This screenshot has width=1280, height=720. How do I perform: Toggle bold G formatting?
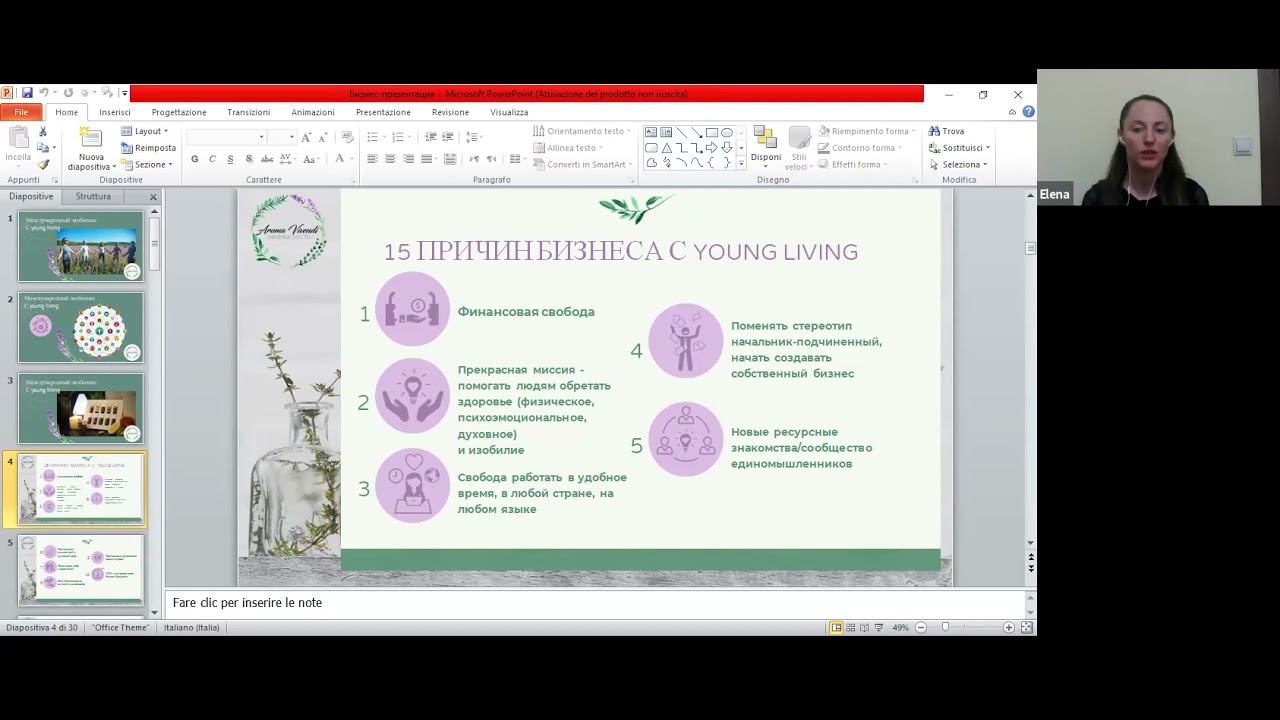click(x=194, y=159)
